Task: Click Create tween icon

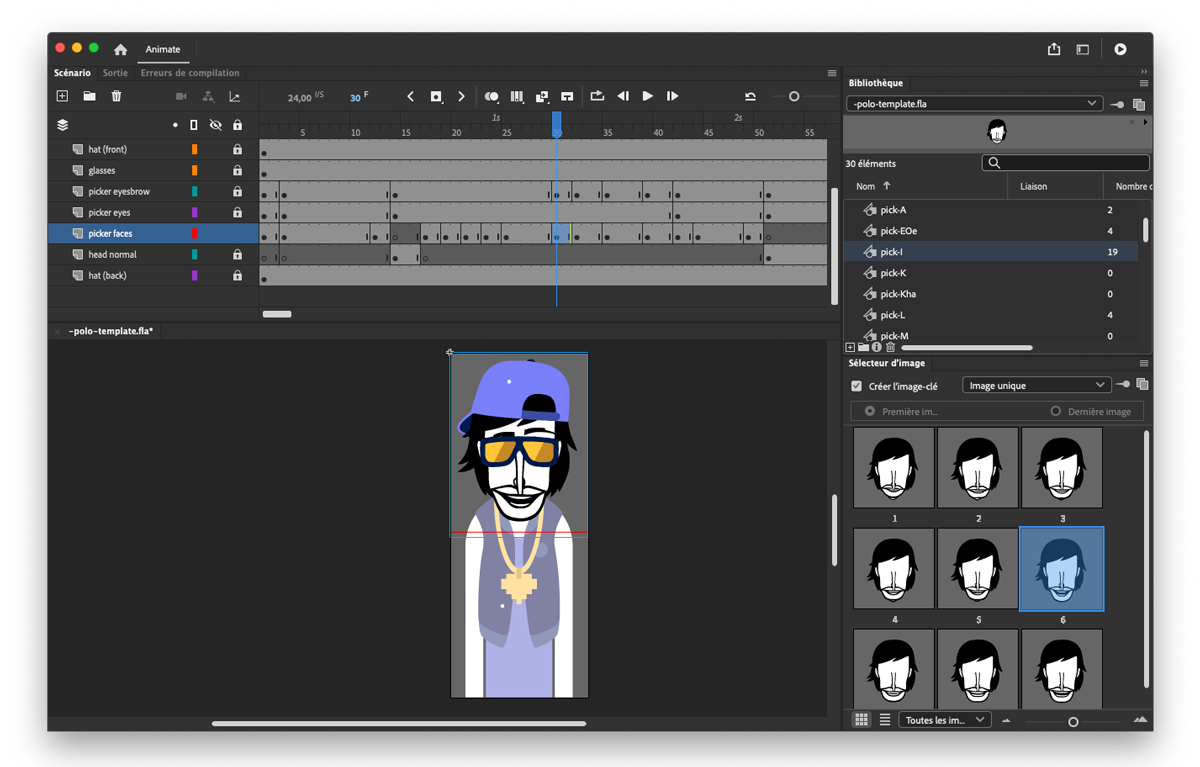Action: pyautogui.click(x=542, y=96)
